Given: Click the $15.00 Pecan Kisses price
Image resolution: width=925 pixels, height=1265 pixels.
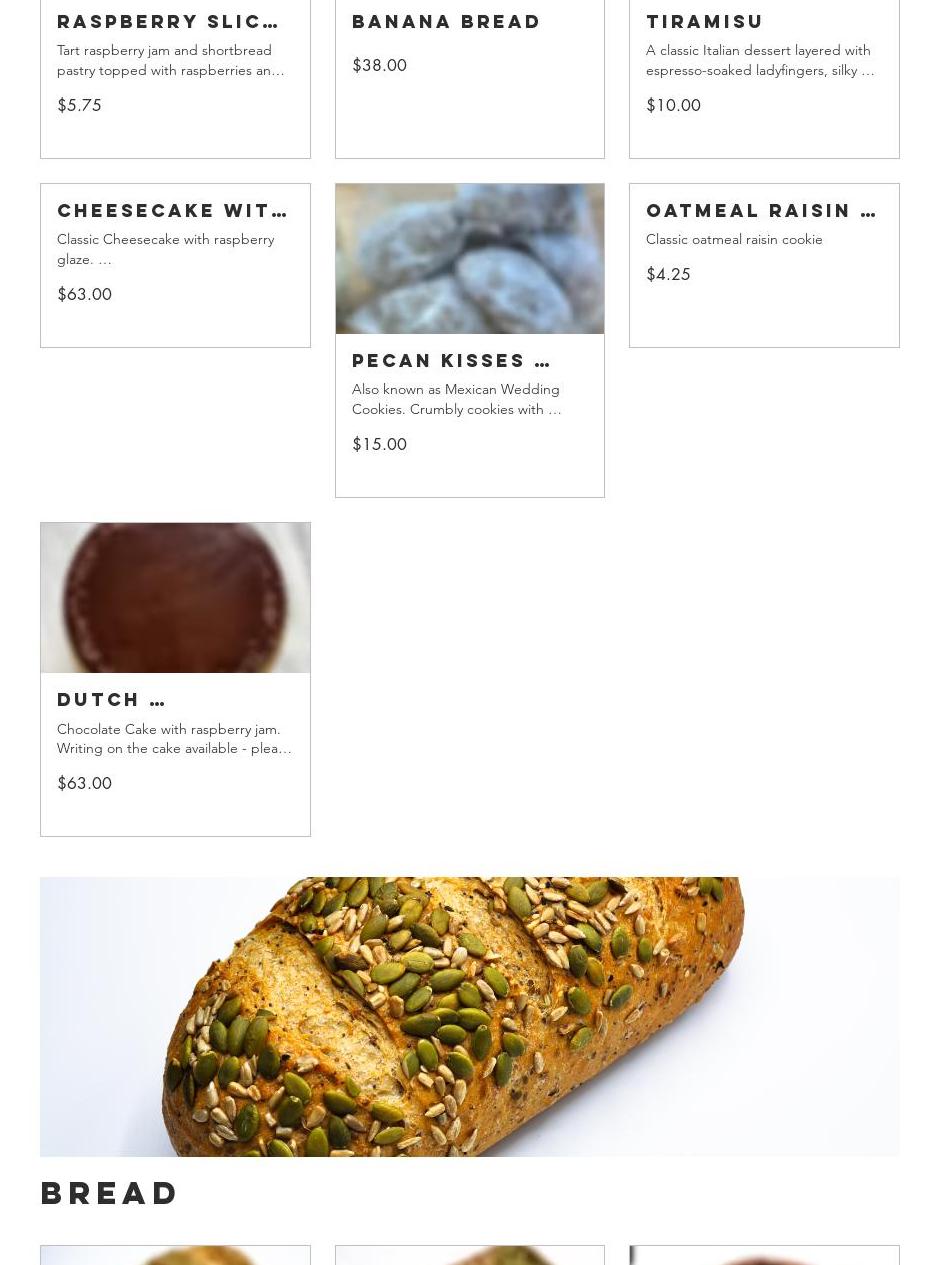Looking at the screenshot, I should pyautogui.click(x=379, y=444).
